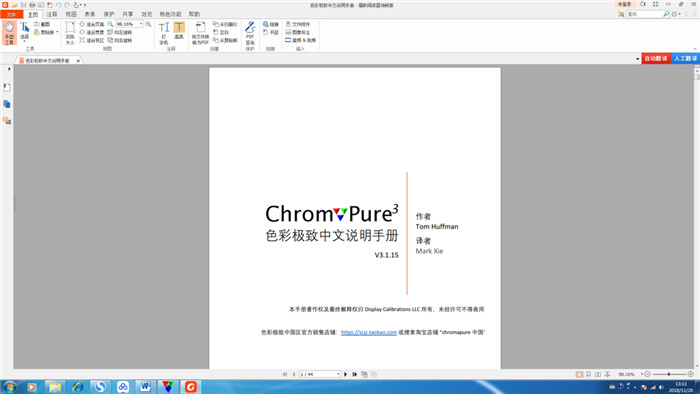Insert a File Attachment (文件附件)
The image size is (700, 394).
pyautogui.click(x=298, y=24)
